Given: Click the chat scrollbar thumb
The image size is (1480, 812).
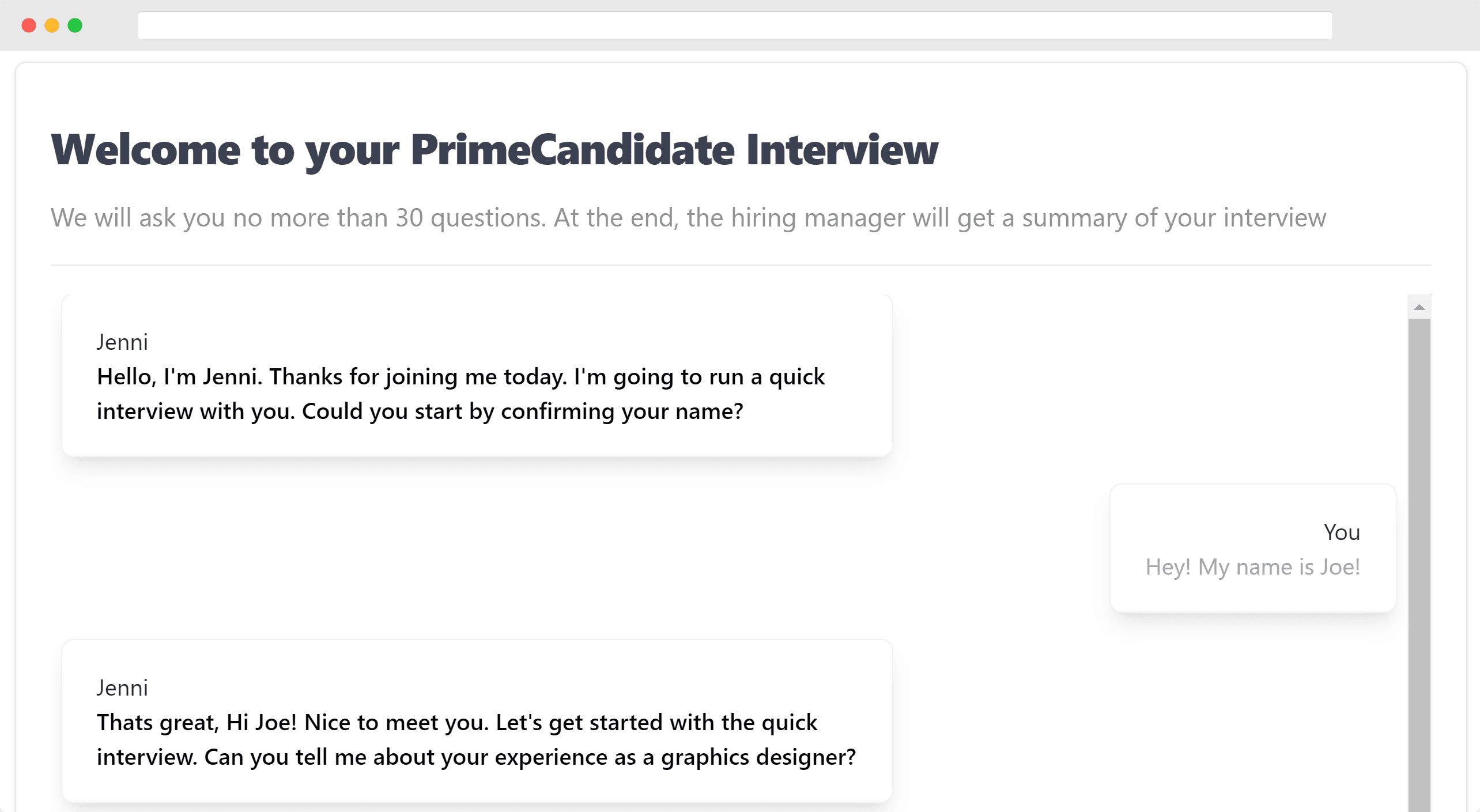Looking at the screenshot, I should pyautogui.click(x=1419, y=565).
